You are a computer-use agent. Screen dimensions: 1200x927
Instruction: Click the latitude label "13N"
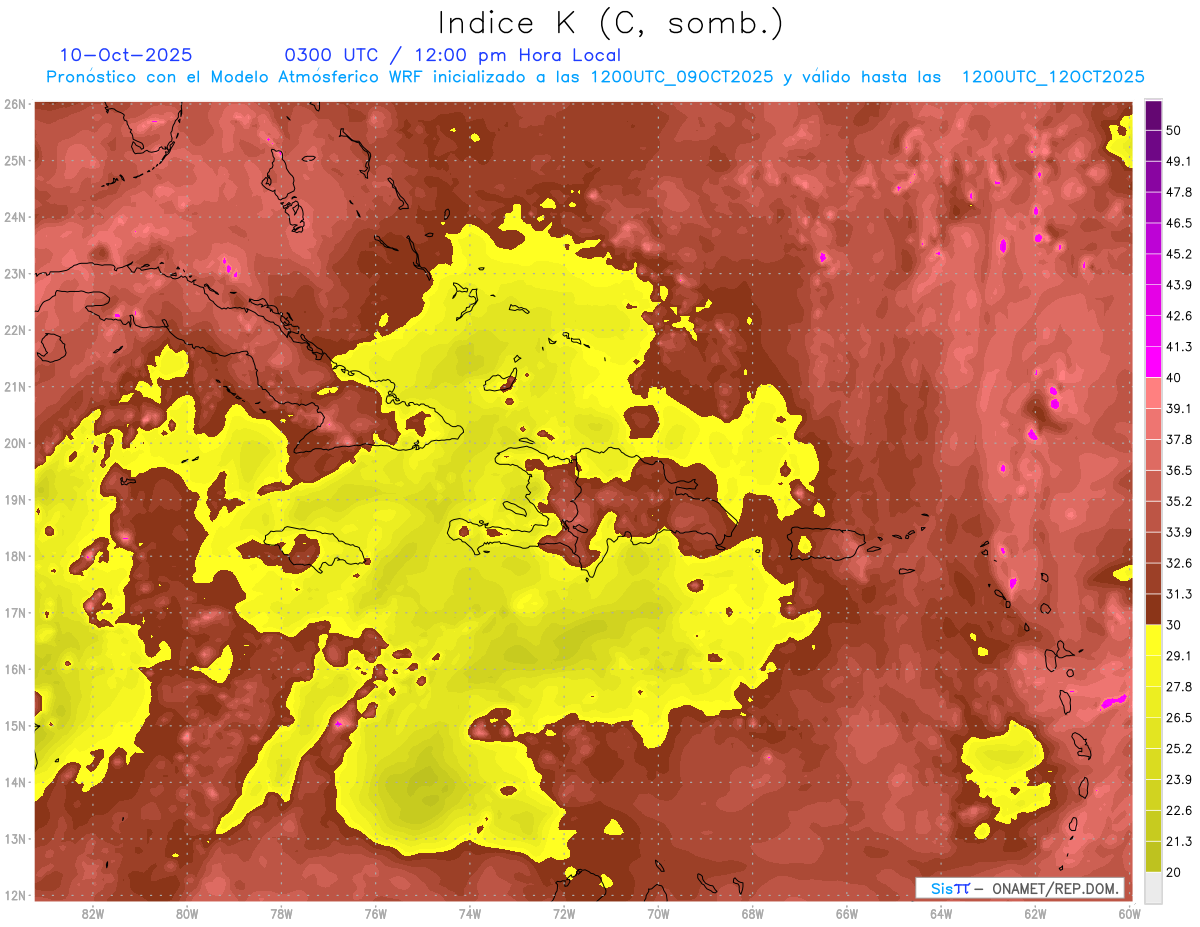15,838
